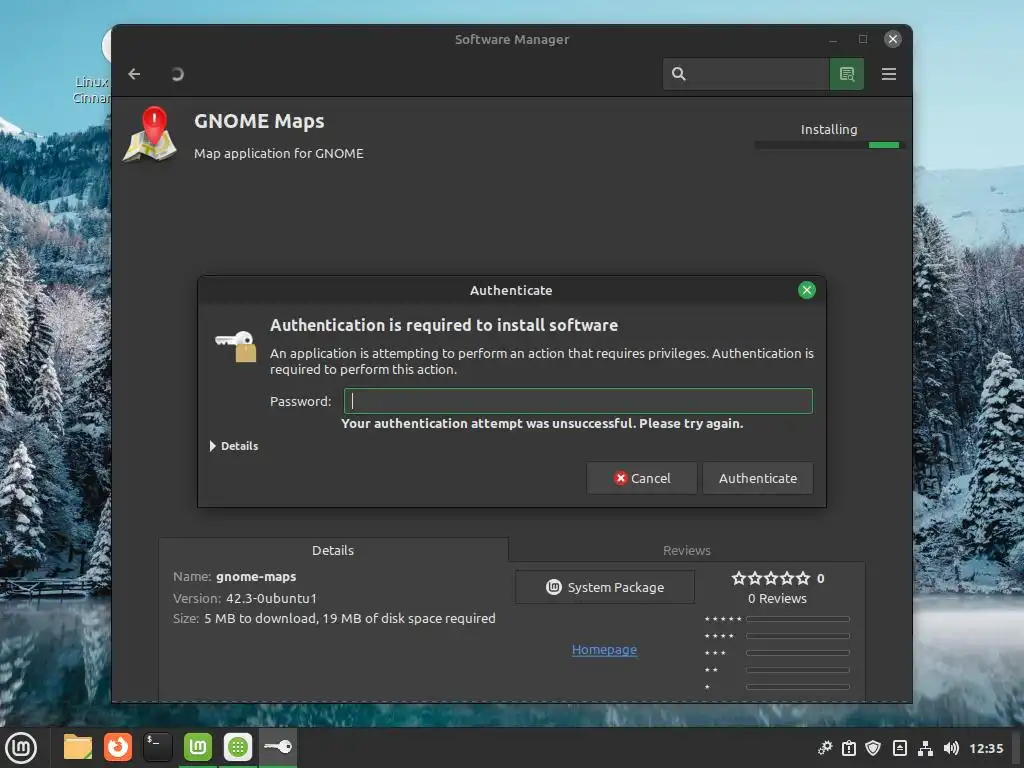Go back using the arrow in Software Manager

[135, 74]
